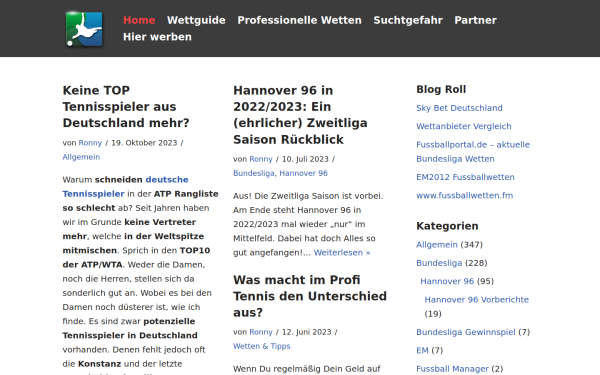600x375 pixels.
Task: Visit Sky Bet Deutschland in Blog Roll
Action: coord(459,108)
